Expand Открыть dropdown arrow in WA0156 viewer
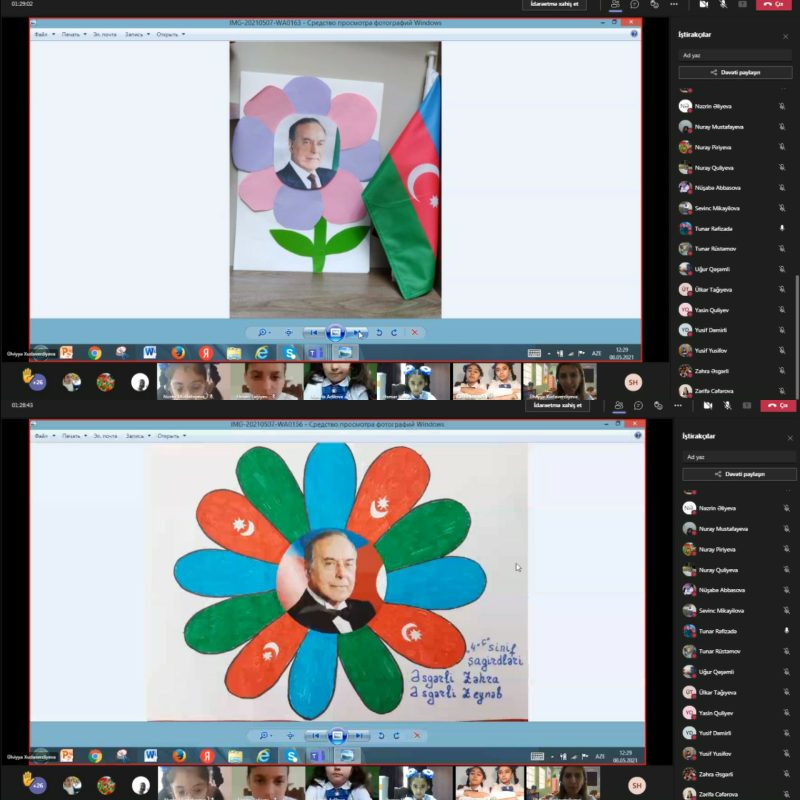 coord(185,436)
